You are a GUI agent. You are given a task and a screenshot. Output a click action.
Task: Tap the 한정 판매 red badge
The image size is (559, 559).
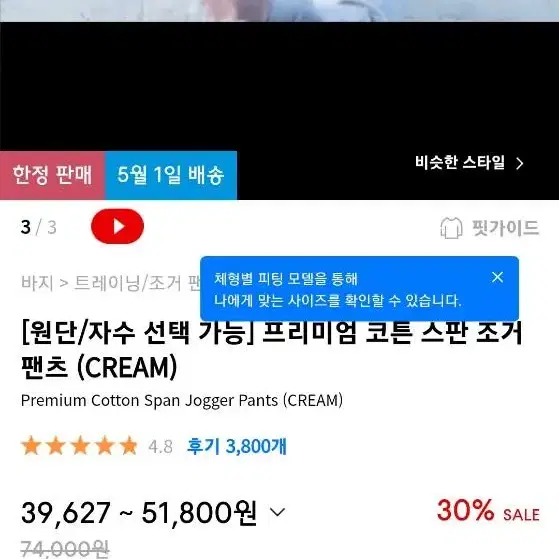point(52,175)
